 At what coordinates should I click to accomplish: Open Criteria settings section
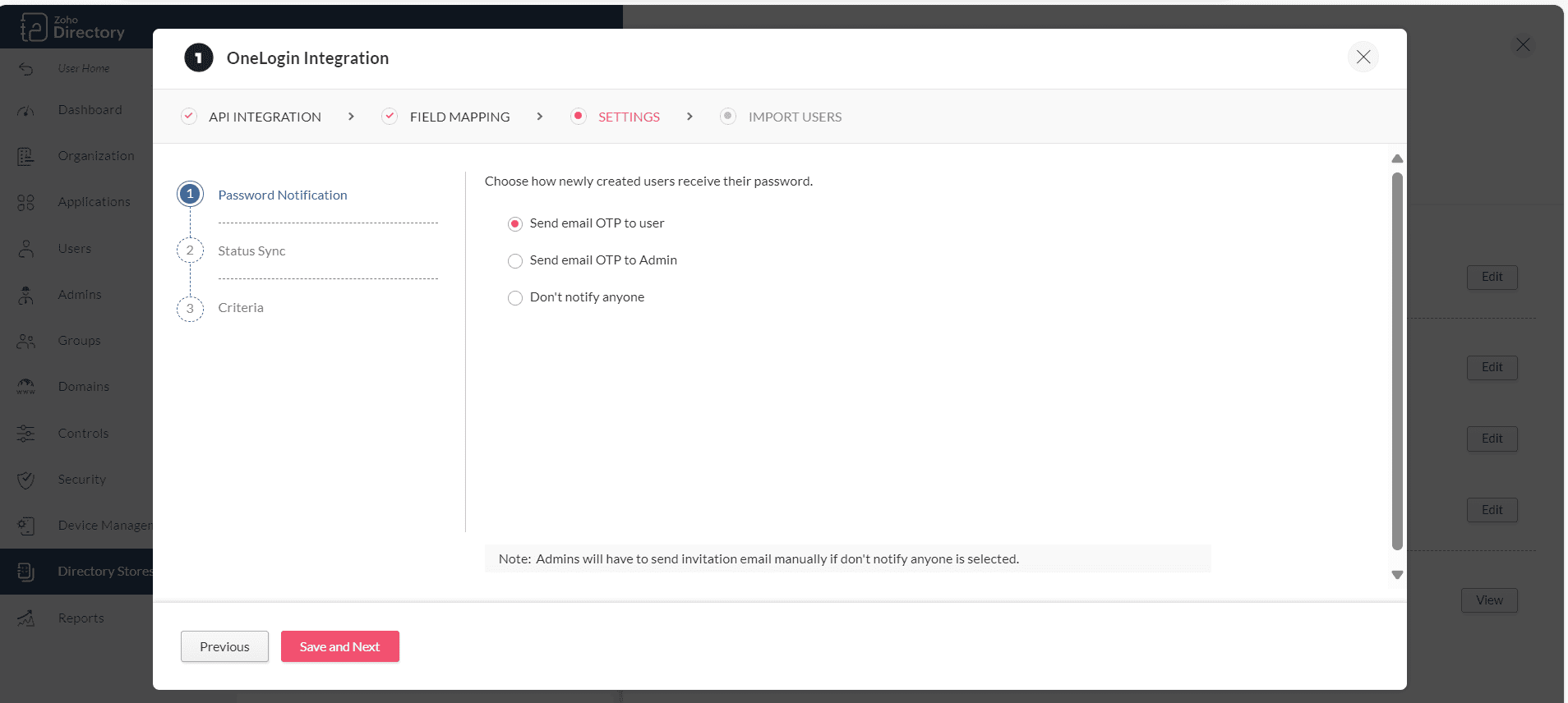click(241, 308)
